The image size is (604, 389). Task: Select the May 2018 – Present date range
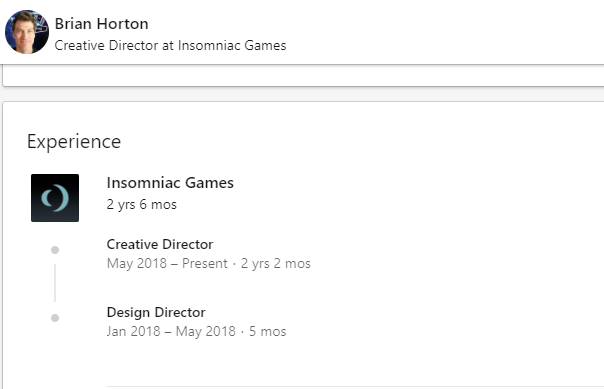tap(167, 263)
